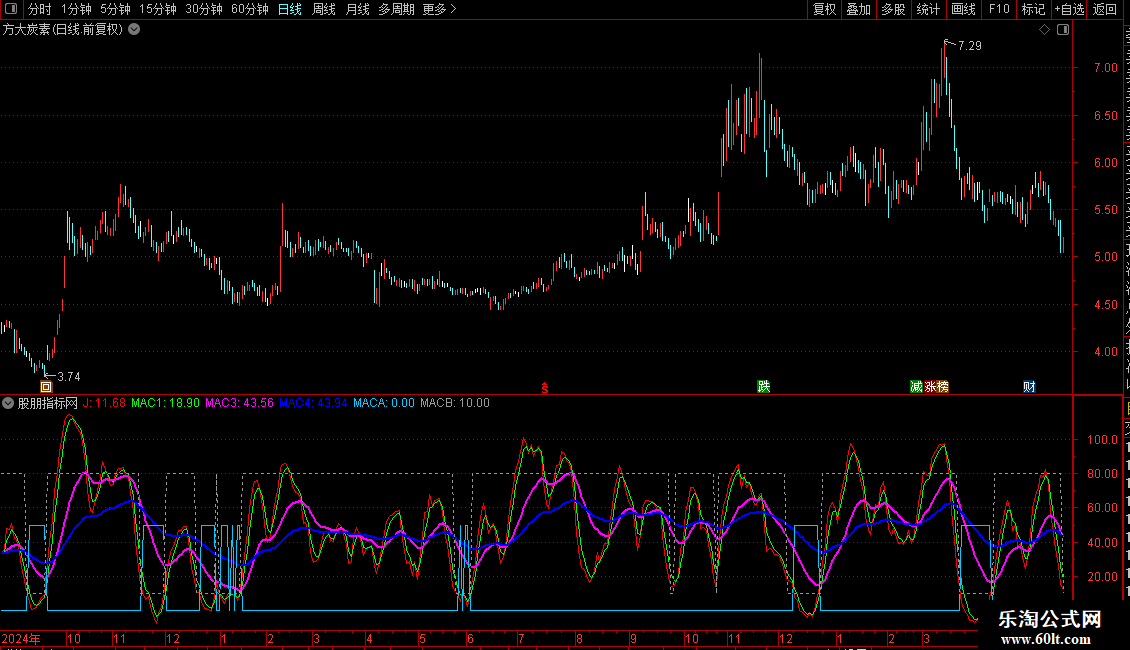Open the F10 company info
This screenshot has width=1130, height=650.
coord(999,9)
